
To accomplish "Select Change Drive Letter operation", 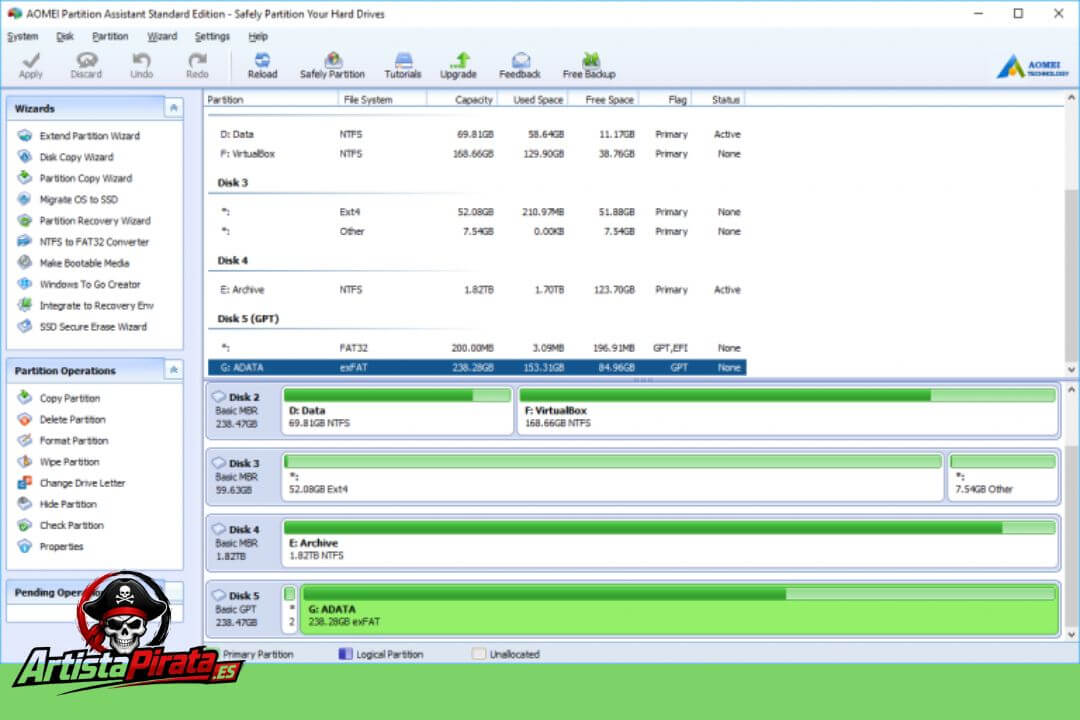I will click(72, 483).
